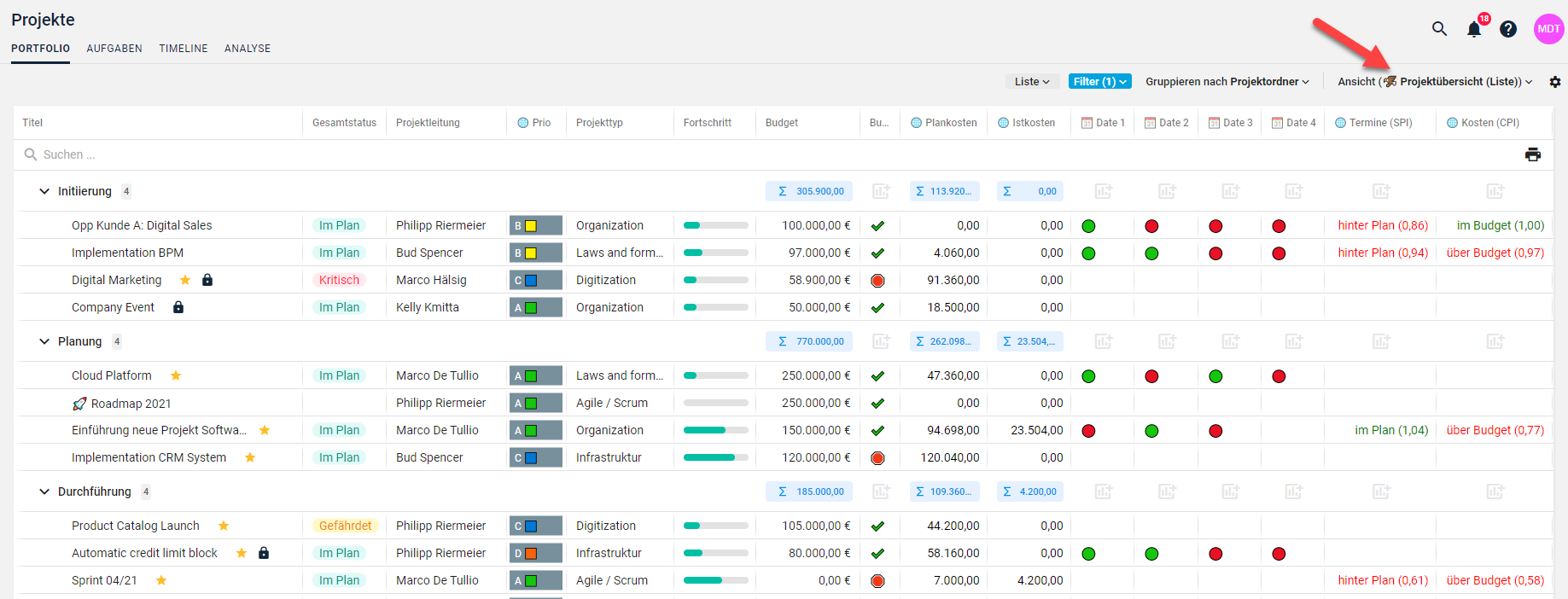Click the rocket icon next to Roadmap 2021
Image resolution: width=1568 pixels, height=599 pixels.
click(x=79, y=404)
